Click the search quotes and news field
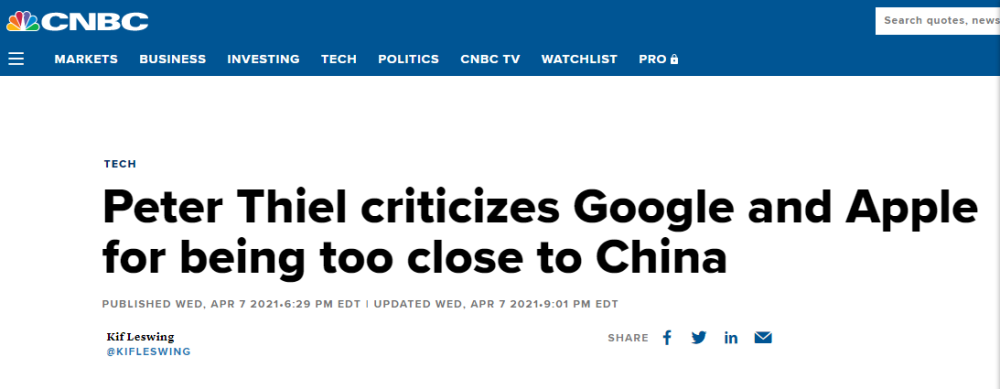The image size is (1000, 389). point(938,21)
